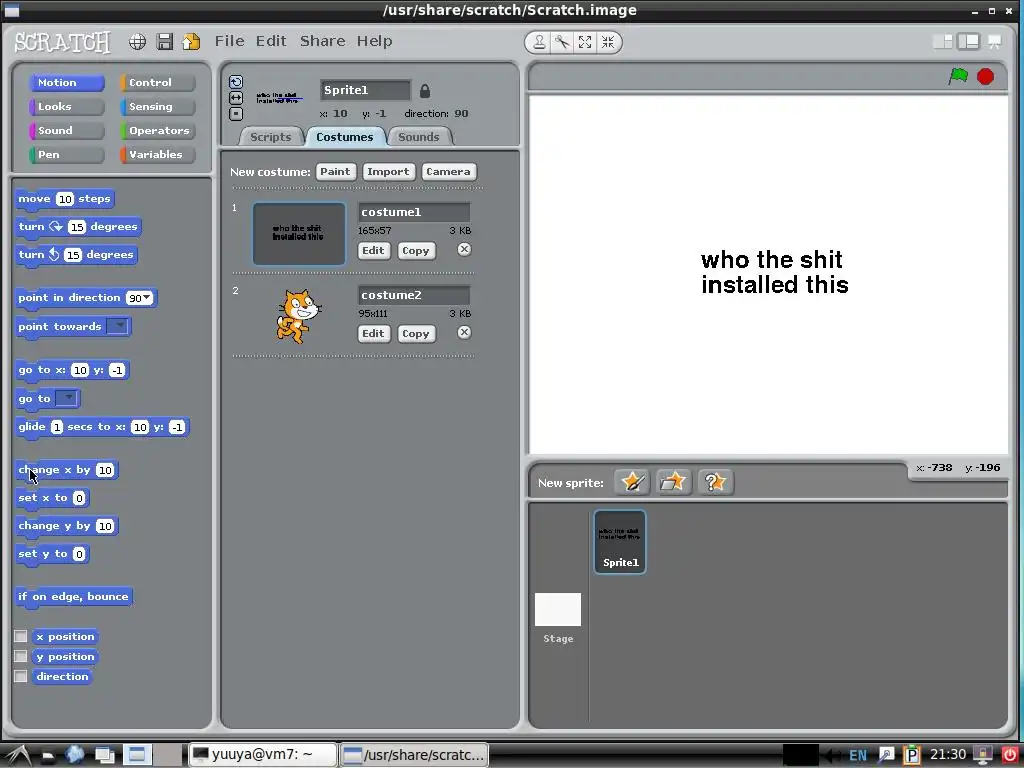Image resolution: width=1024 pixels, height=768 pixels.
Task: Click the green flag to start
Action: pos(958,76)
